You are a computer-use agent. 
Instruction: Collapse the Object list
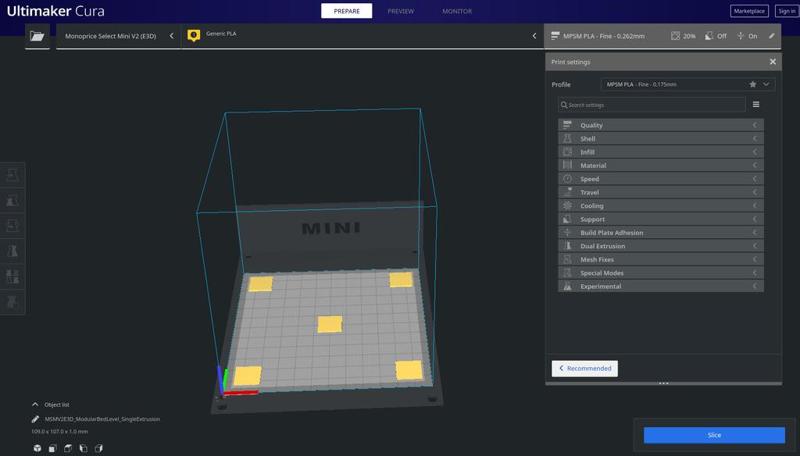pos(35,404)
